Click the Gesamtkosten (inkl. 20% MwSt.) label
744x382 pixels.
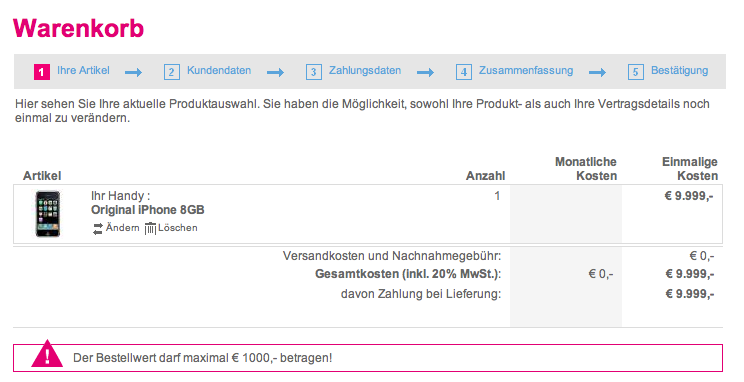(408, 274)
